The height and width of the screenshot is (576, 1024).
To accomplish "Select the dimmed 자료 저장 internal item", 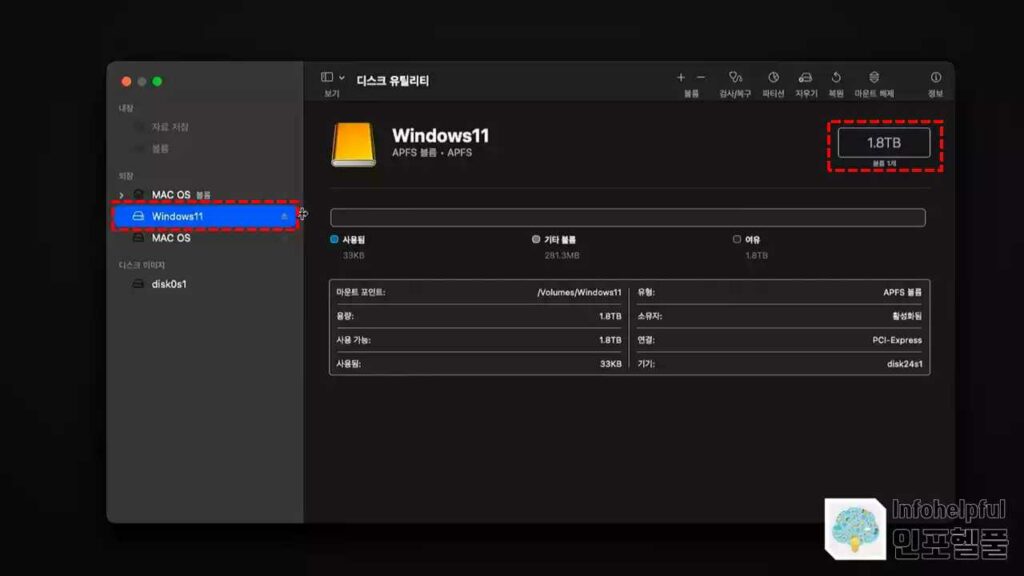I will (169, 127).
